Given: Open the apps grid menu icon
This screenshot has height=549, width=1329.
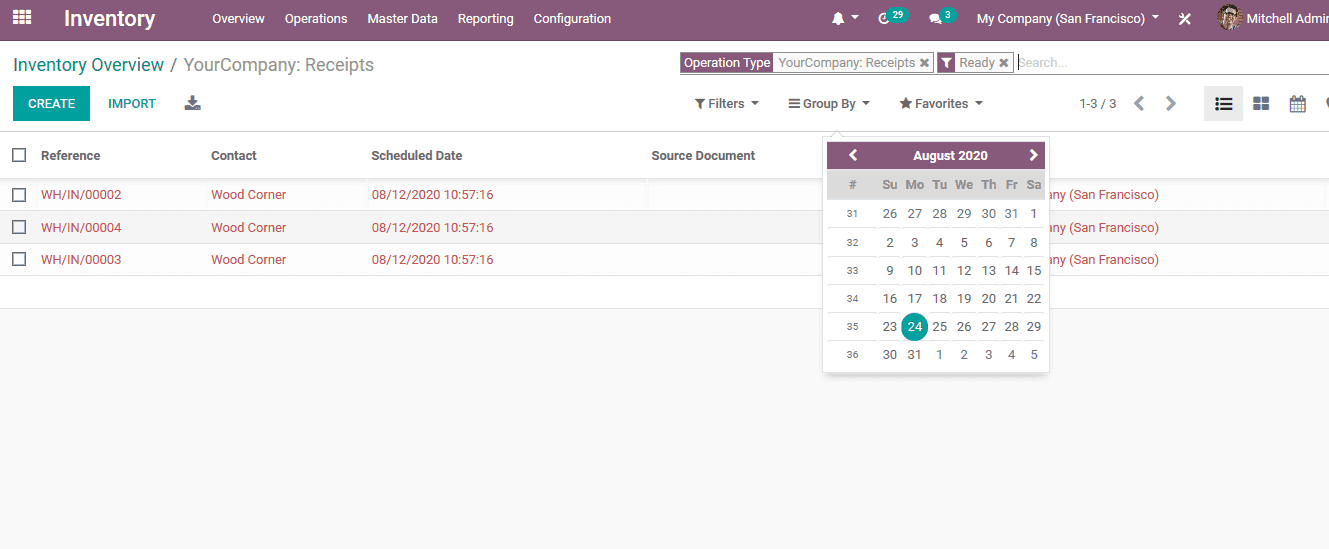Looking at the screenshot, I should point(22,18).
